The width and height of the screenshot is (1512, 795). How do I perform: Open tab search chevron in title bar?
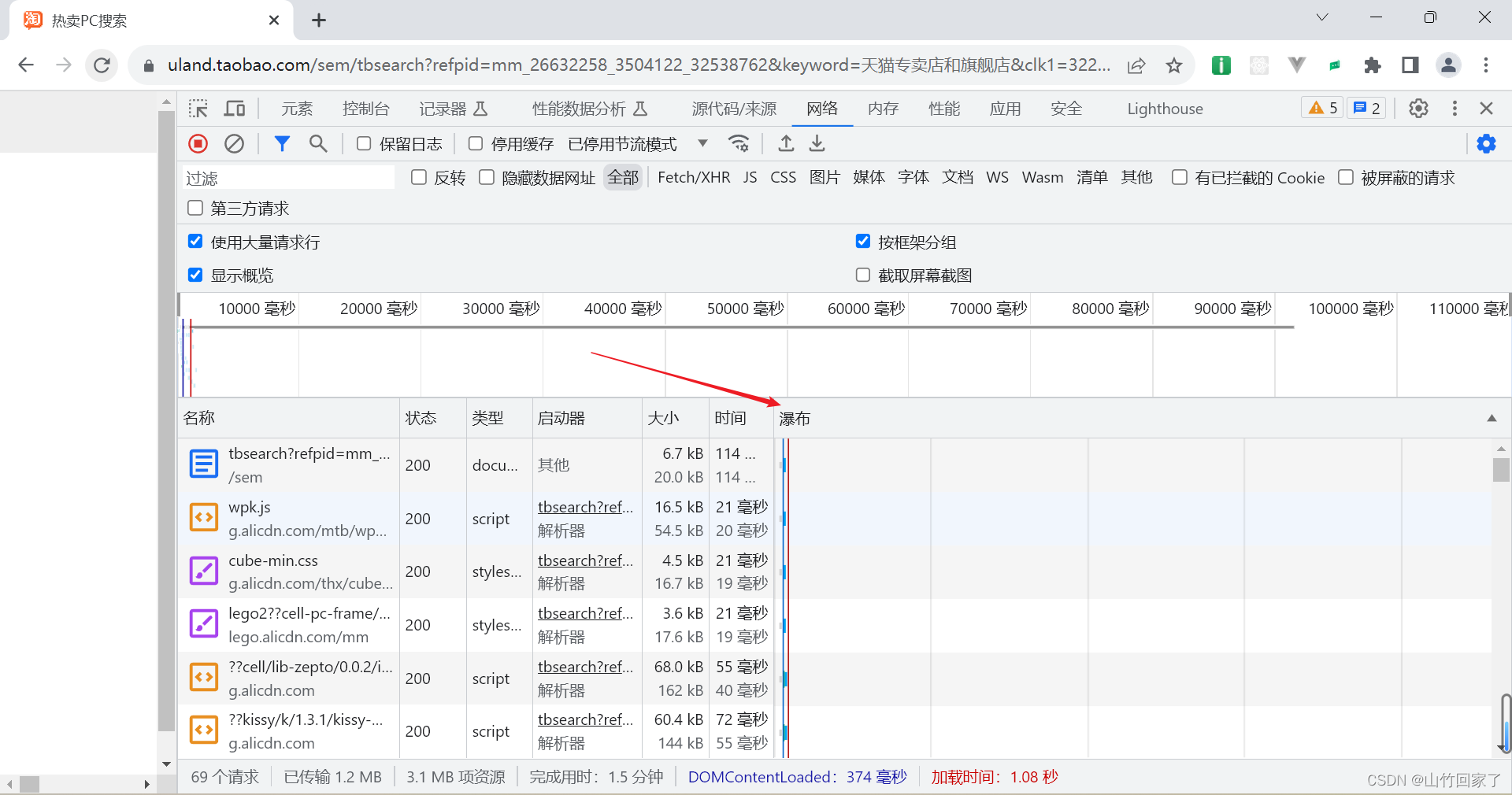coord(1322,17)
